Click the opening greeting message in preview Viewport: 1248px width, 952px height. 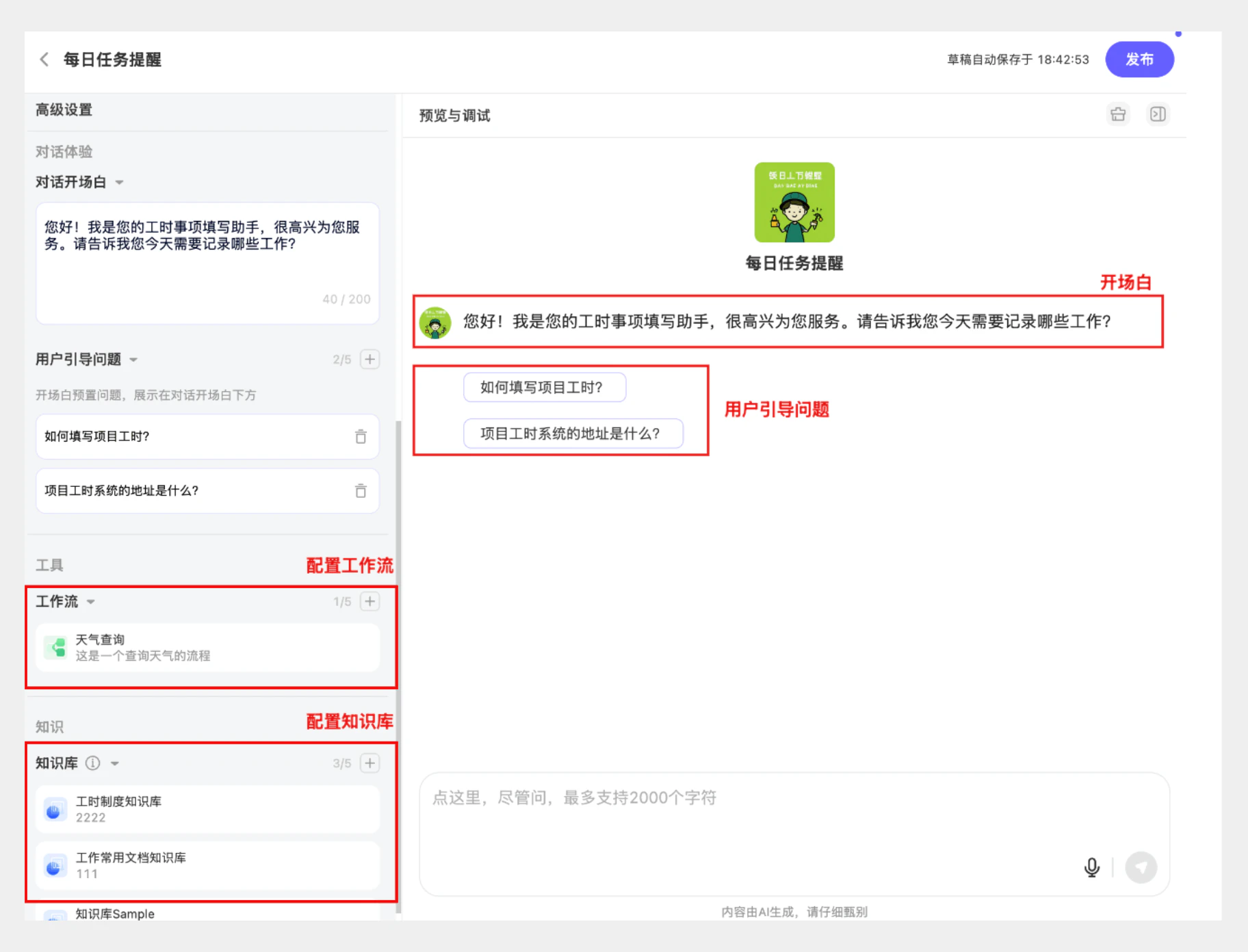click(787, 321)
